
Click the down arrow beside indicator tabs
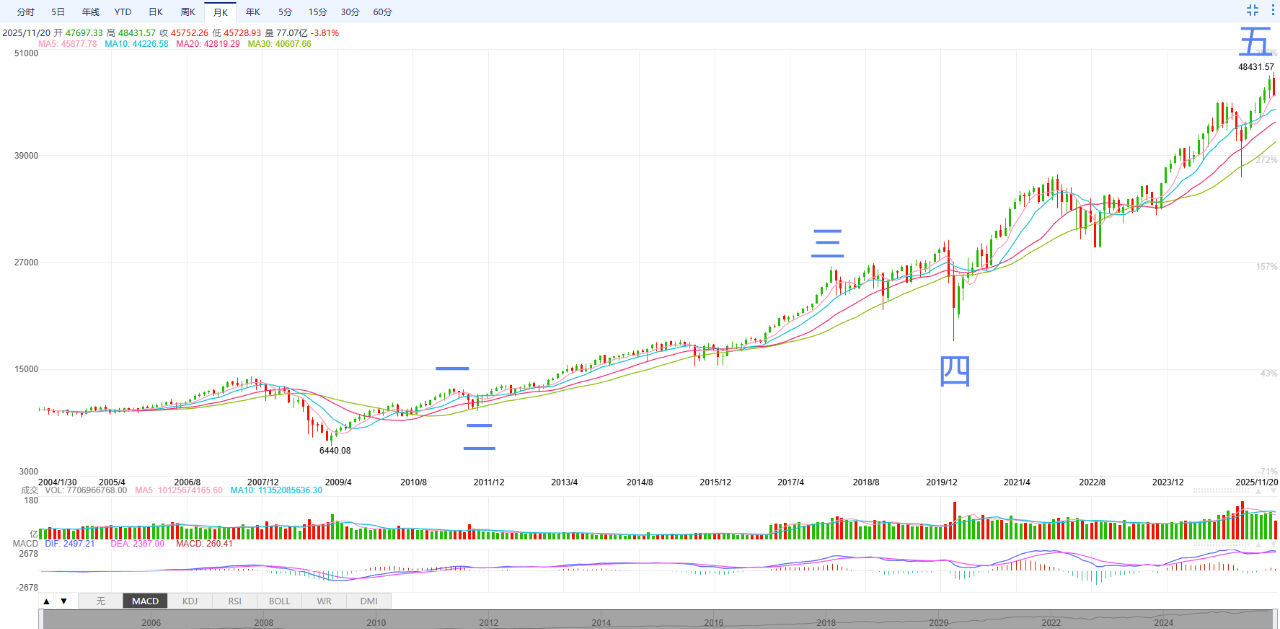pos(64,601)
